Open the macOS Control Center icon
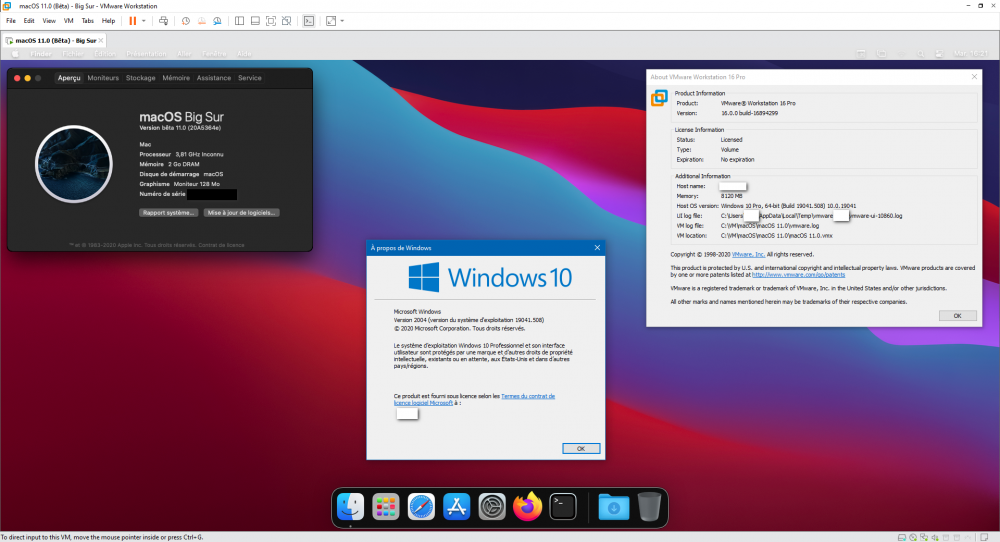The height and width of the screenshot is (542, 1000). click(x=939, y=54)
